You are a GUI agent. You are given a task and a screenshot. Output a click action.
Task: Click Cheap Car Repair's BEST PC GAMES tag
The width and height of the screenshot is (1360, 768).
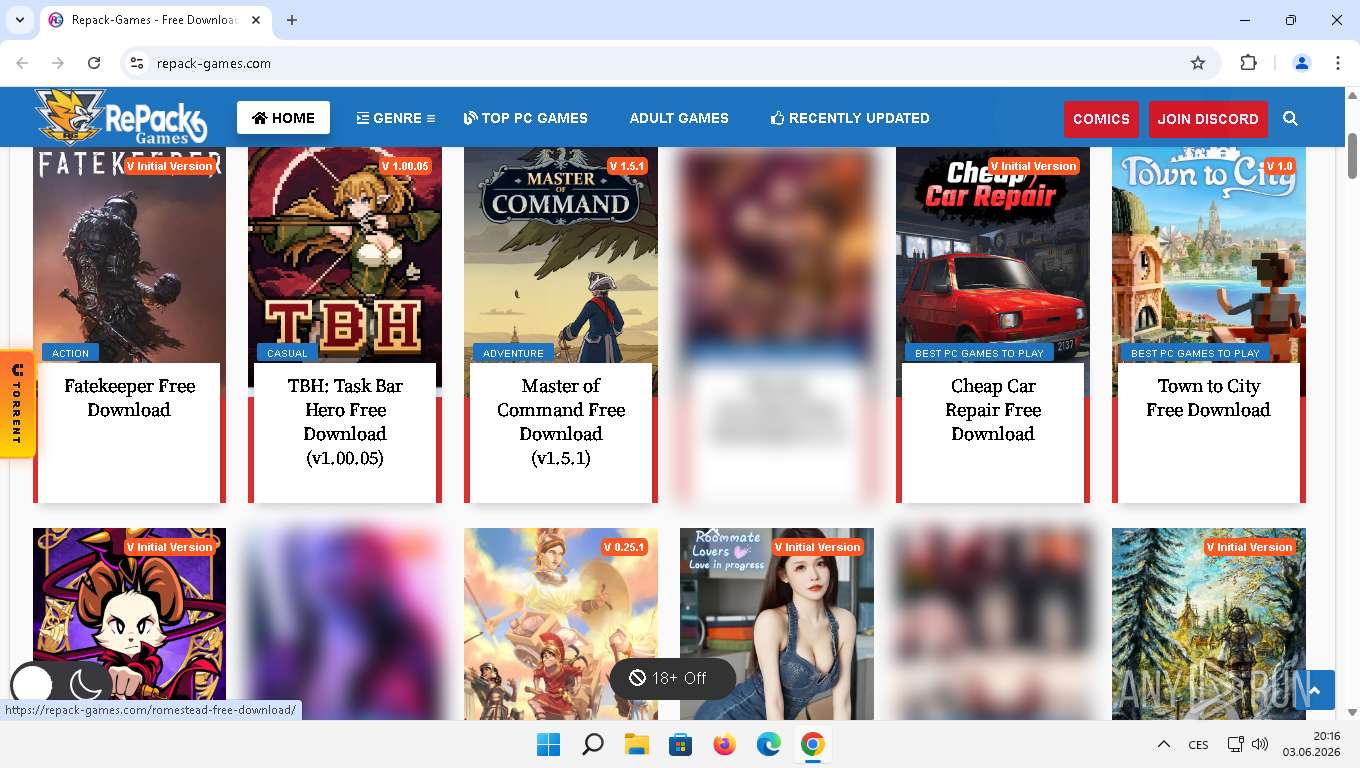(x=979, y=353)
